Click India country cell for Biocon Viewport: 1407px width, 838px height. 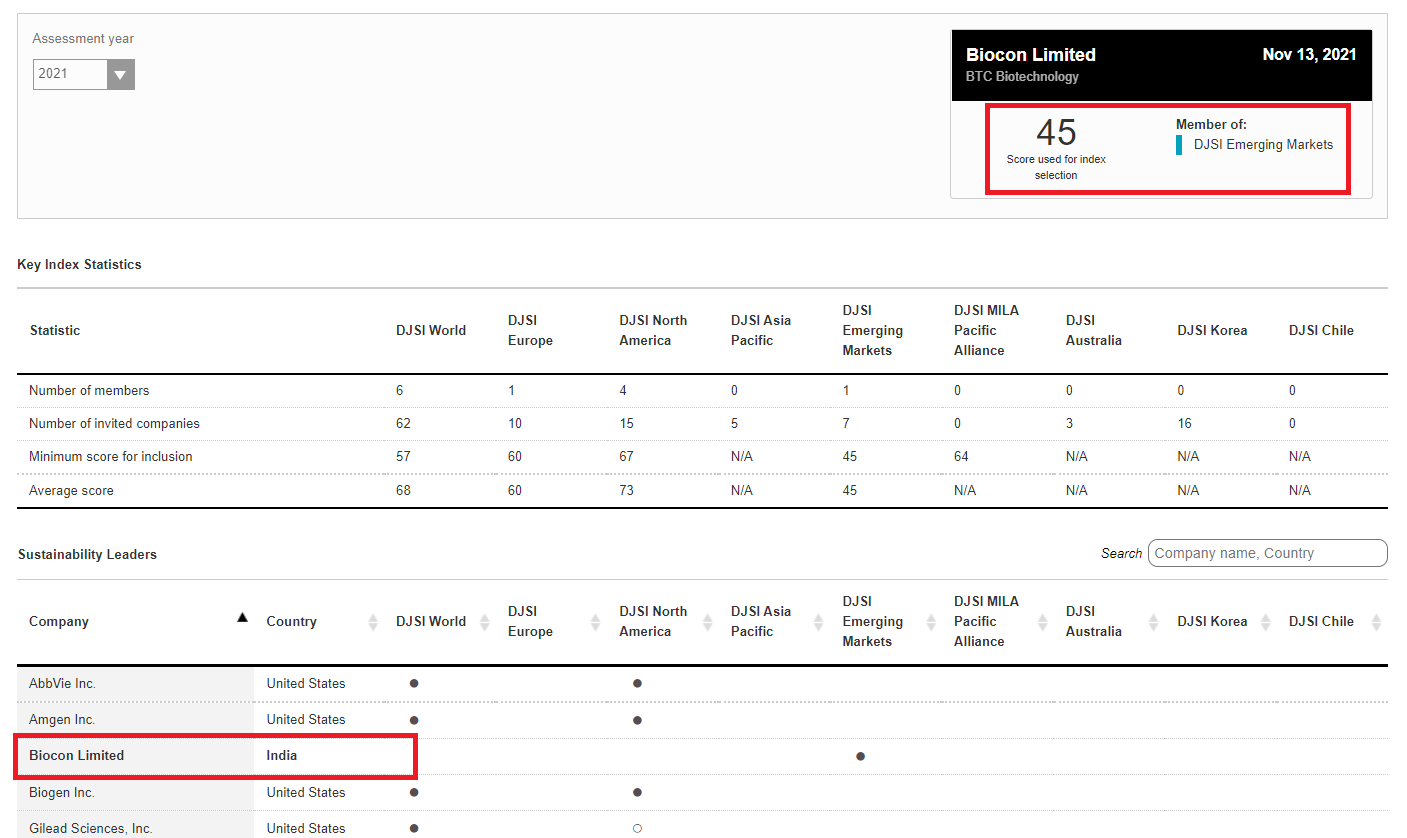click(282, 756)
